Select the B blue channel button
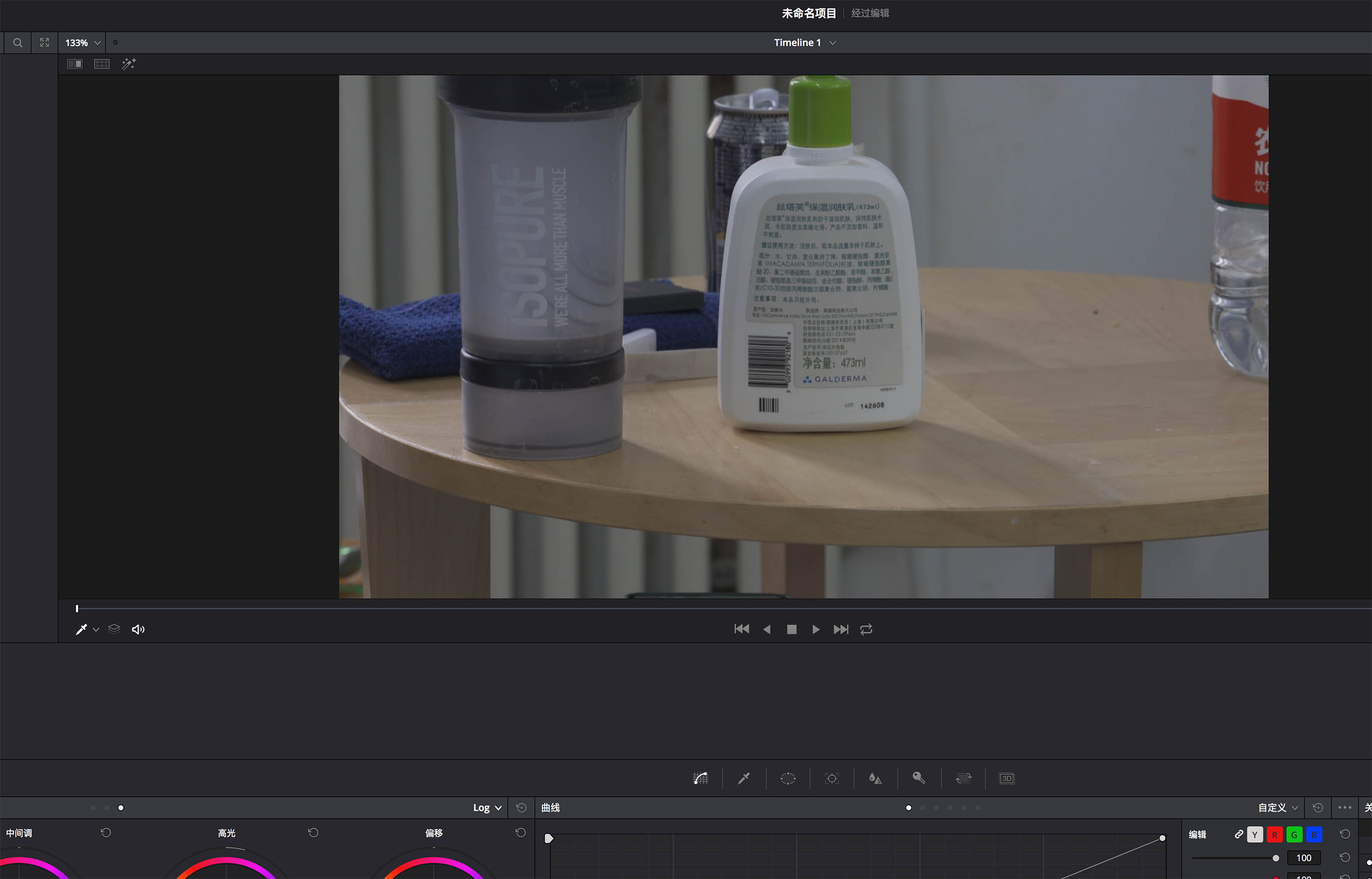 click(1314, 835)
